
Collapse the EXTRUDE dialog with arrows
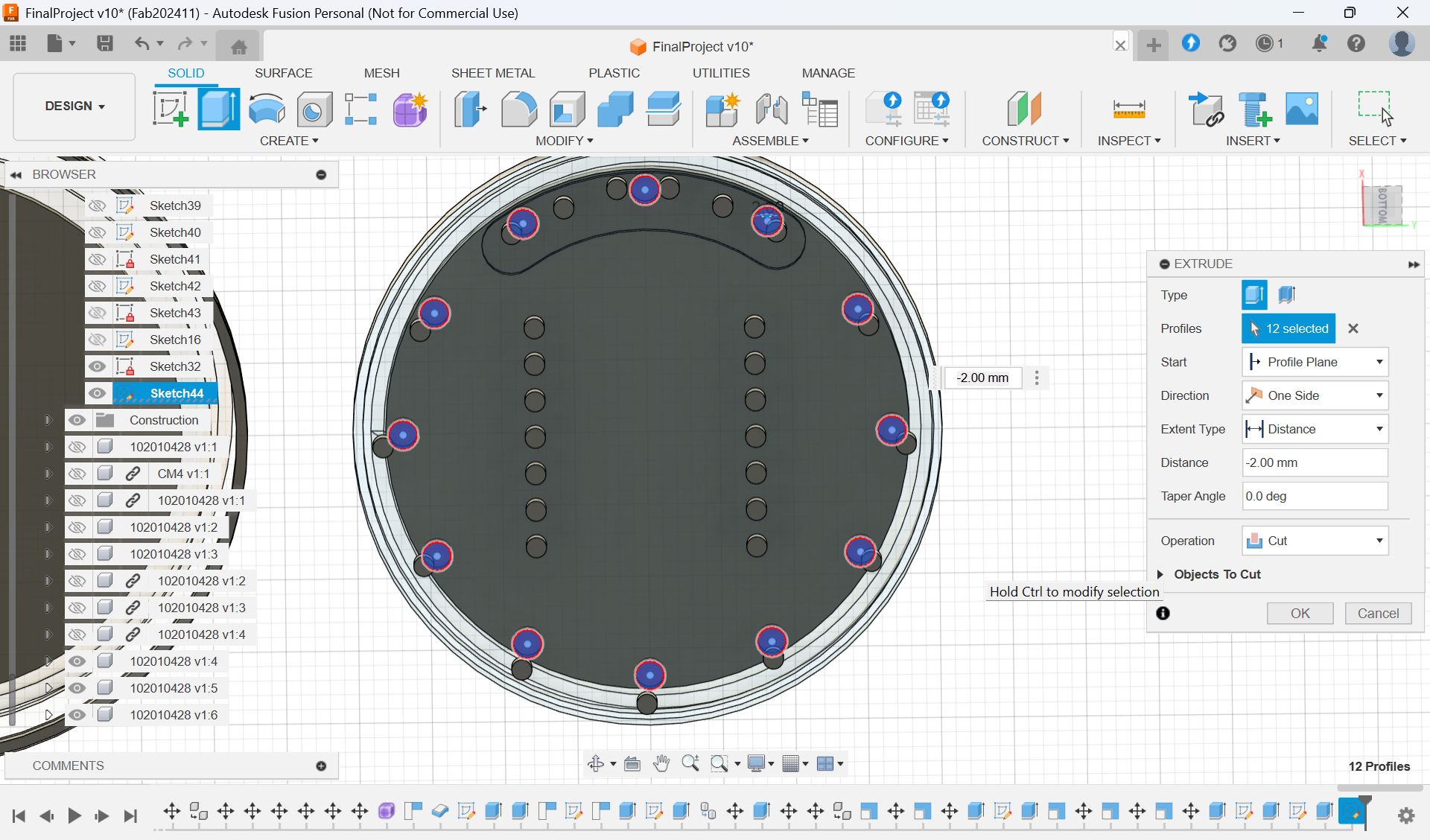click(x=1413, y=264)
